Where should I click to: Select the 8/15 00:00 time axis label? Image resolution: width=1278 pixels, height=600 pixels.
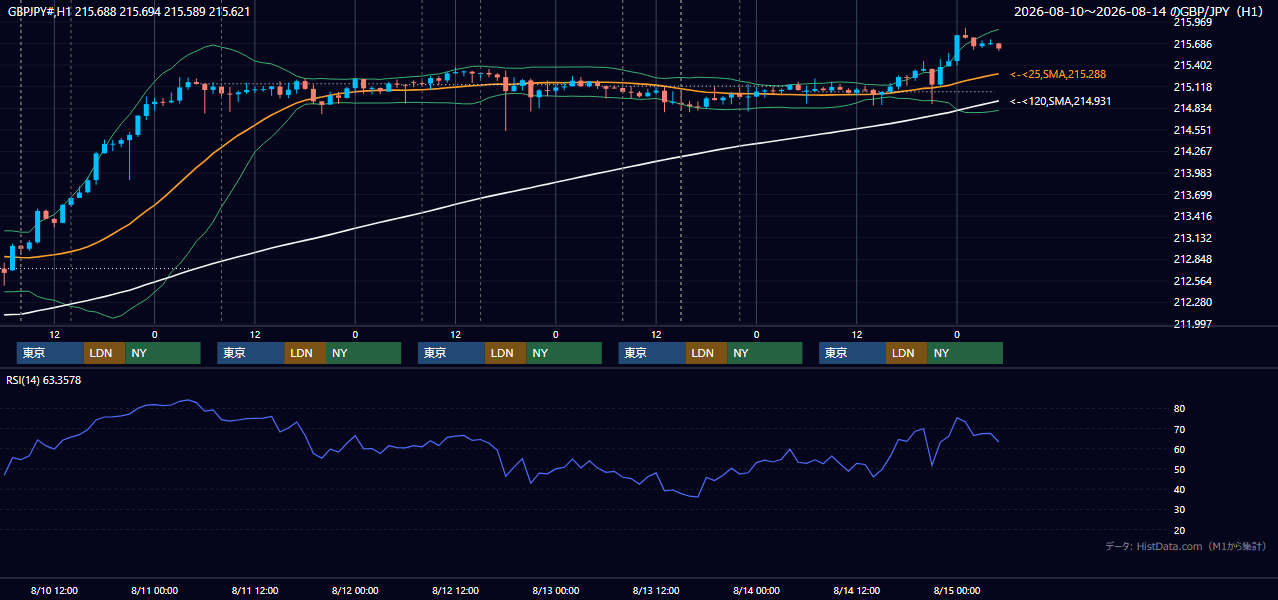(957, 590)
